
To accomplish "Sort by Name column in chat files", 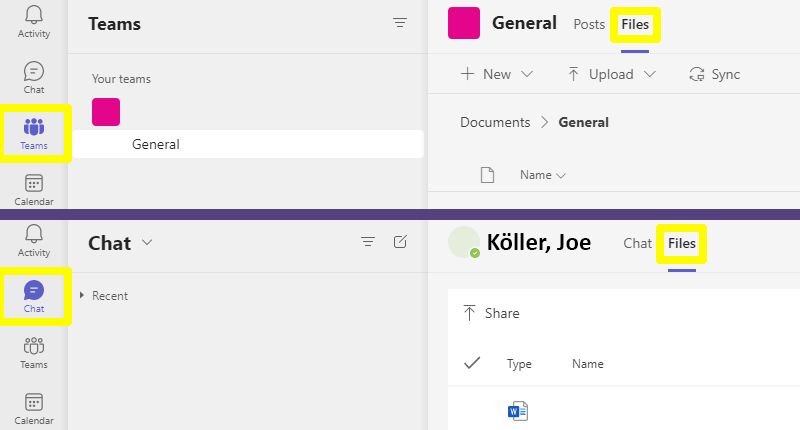I will [x=587, y=364].
